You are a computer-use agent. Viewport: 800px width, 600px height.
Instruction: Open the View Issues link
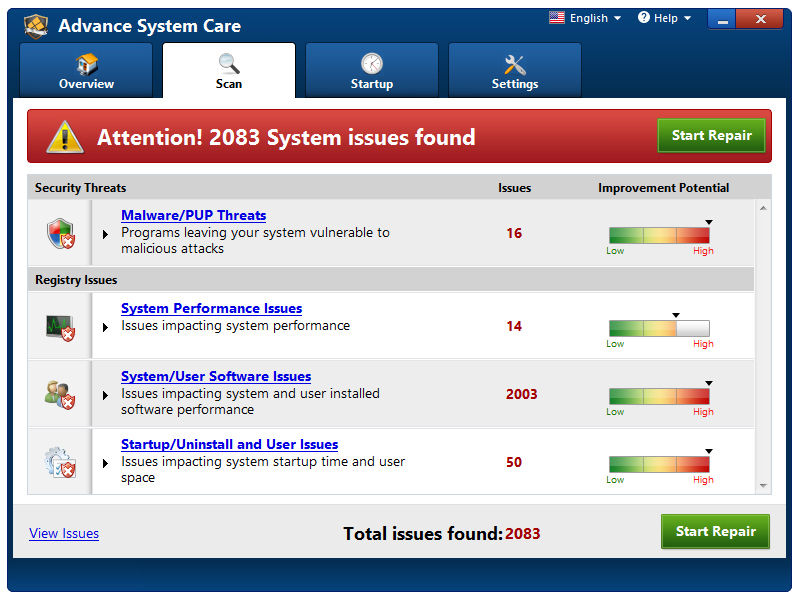(64, 533)
